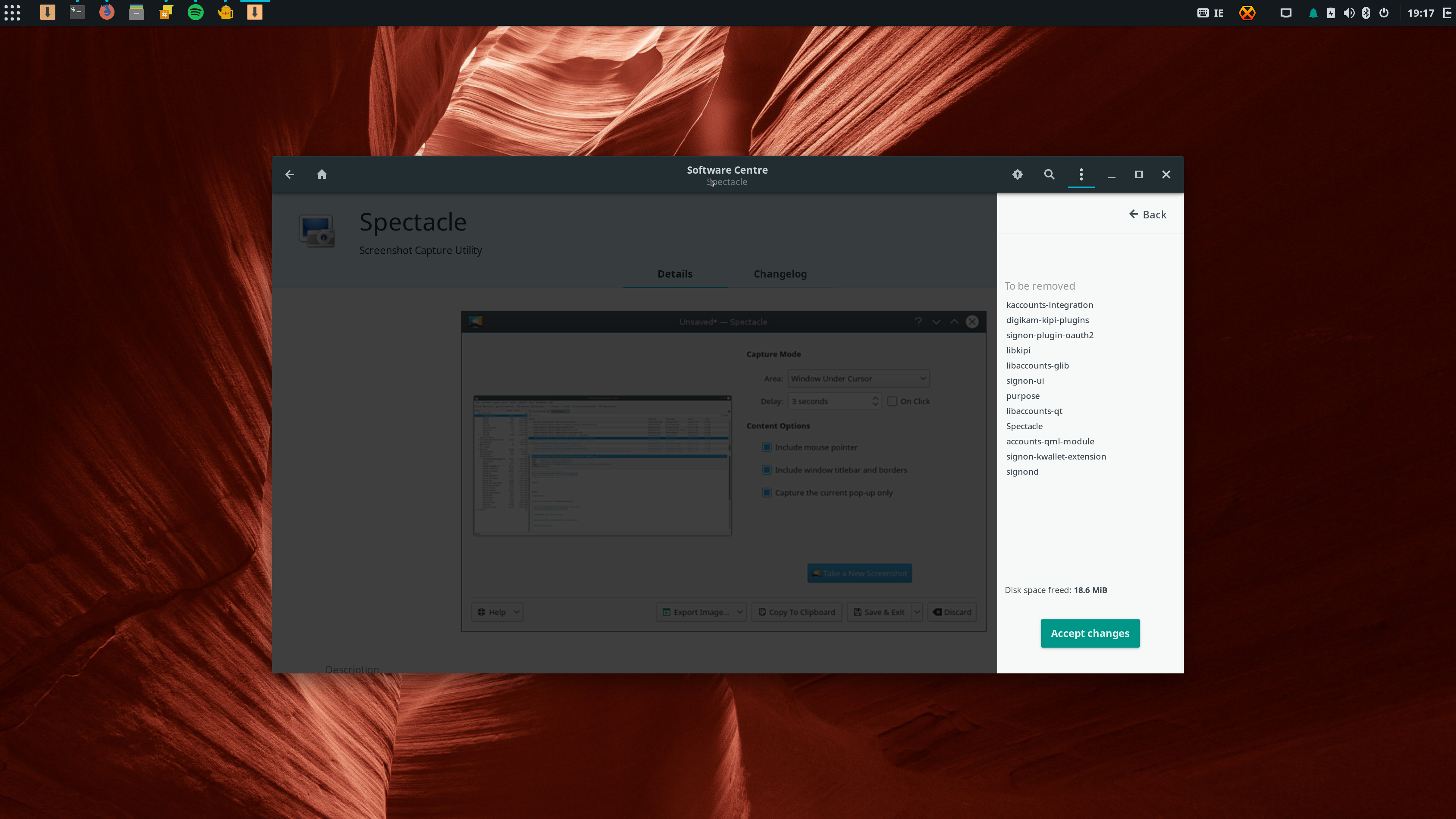Open the three-dot sidebar menu

pos(1081,175)
